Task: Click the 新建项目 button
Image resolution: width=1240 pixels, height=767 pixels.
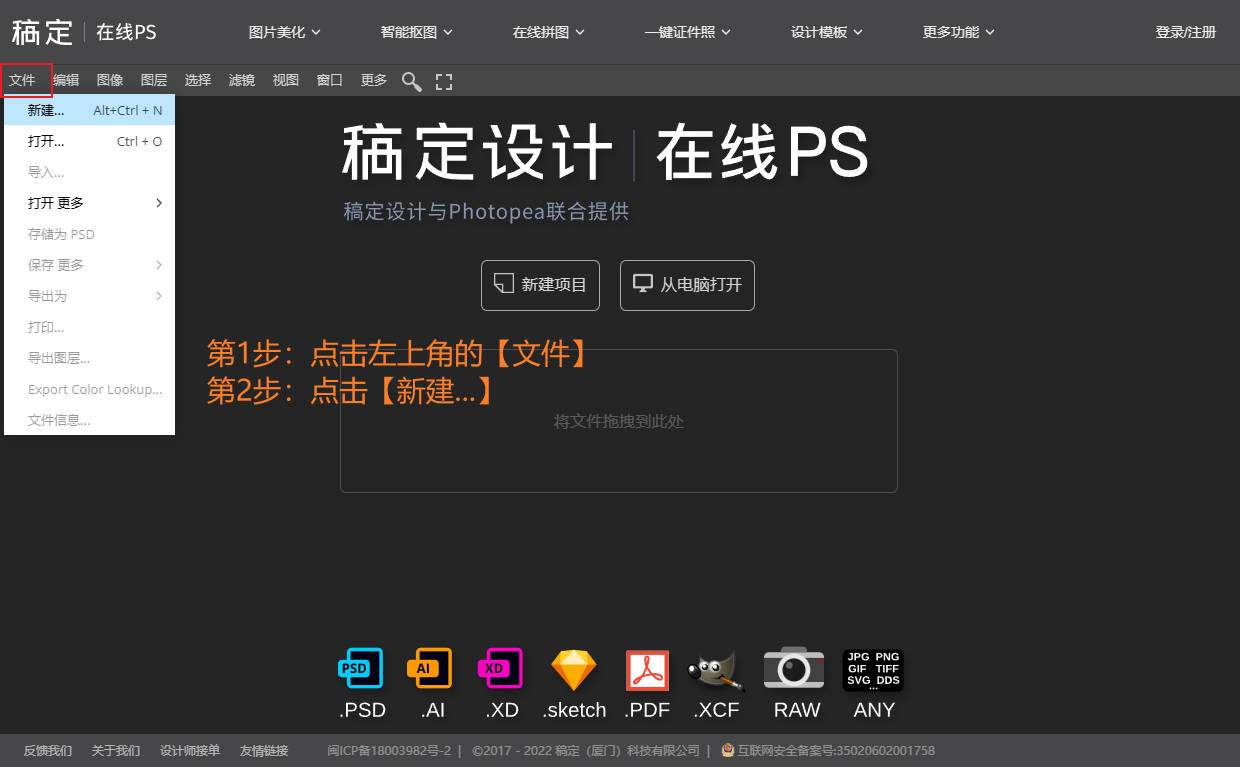Action: [541, 285]
